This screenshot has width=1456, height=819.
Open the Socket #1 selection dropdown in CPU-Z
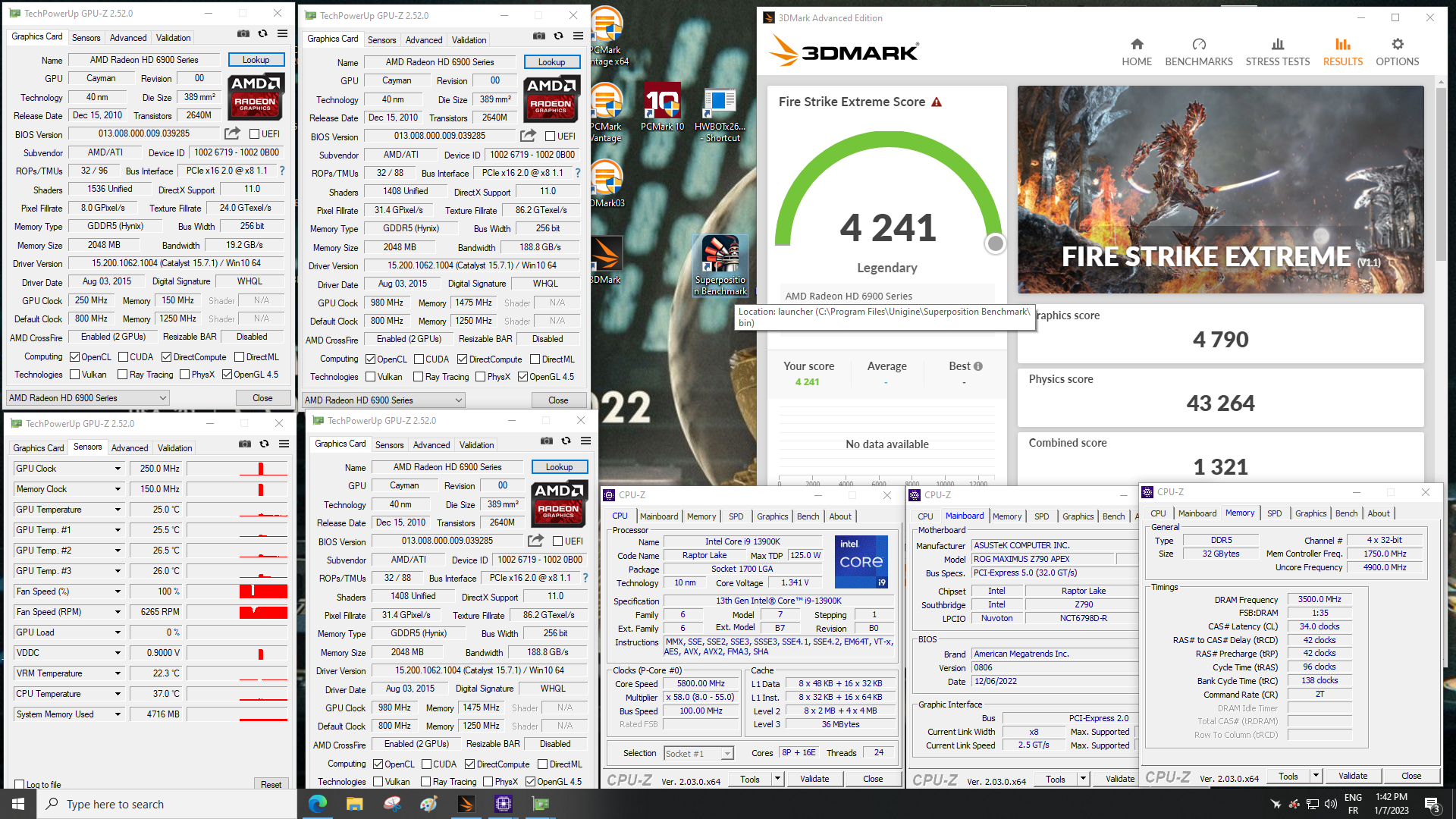(698, 754)
